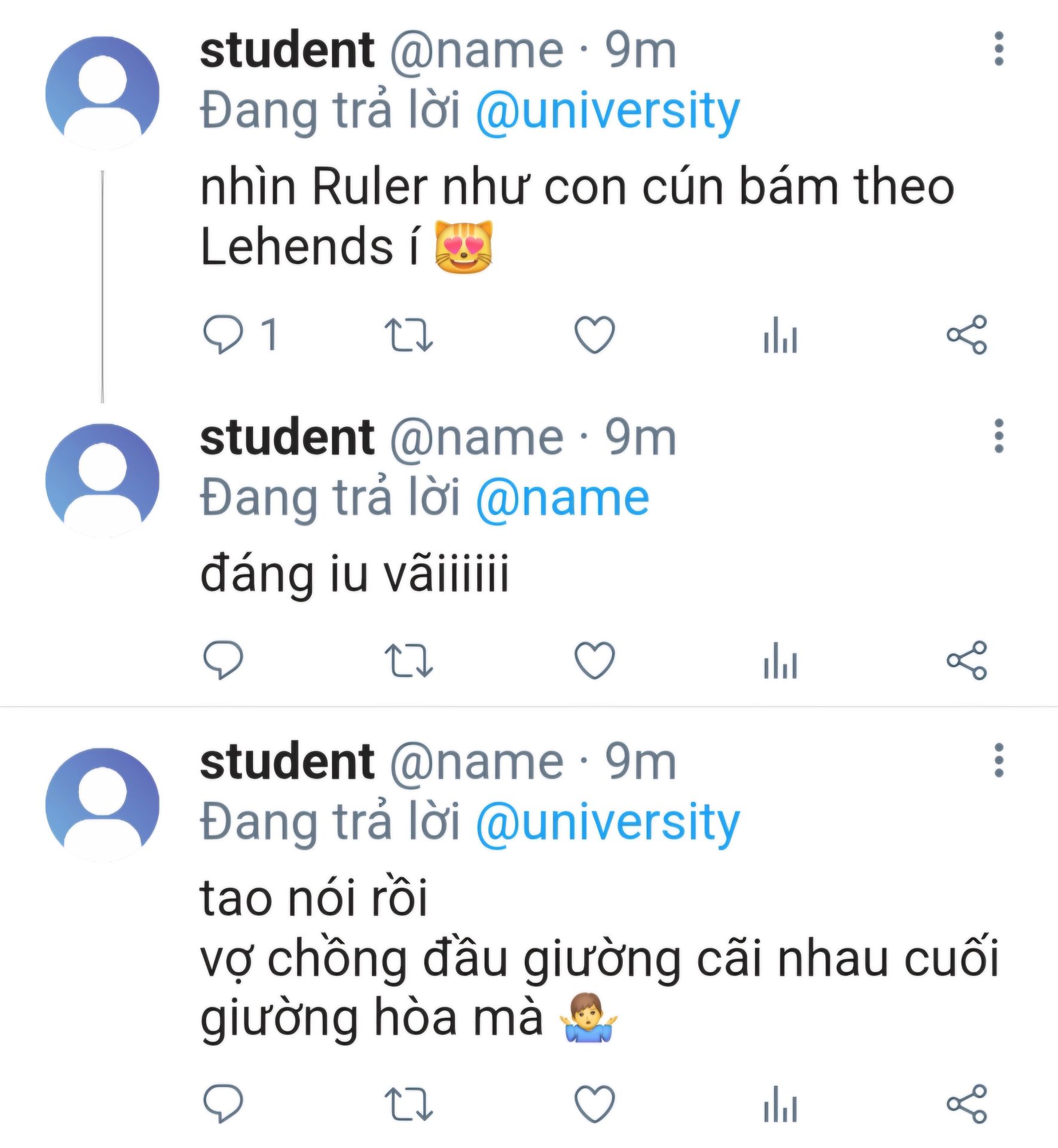Open more options for Ruler tweet
The height and width of the screenshot is (1148, 1058).
[x=998, y=49]
